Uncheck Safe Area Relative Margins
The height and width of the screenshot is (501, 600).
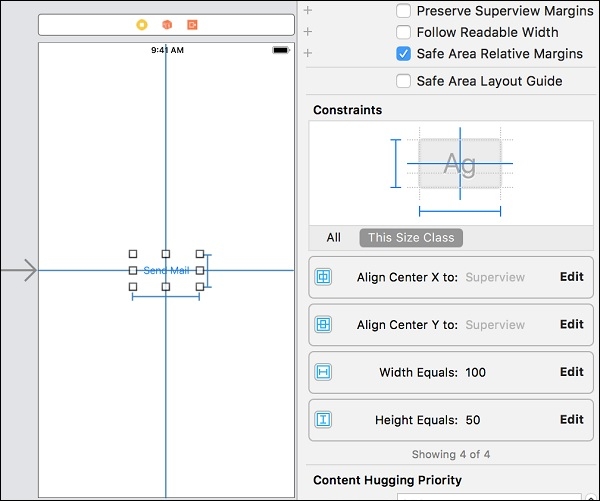(x=403, y=54)
